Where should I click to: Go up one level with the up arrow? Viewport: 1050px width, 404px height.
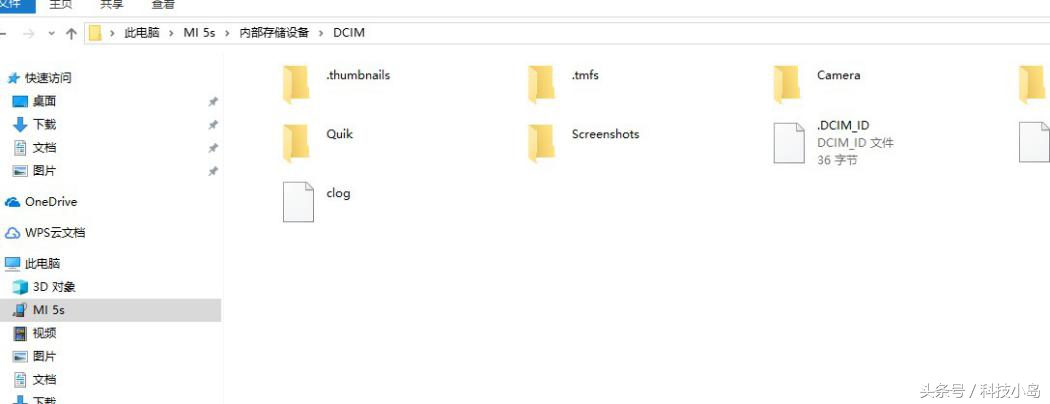coord(72,33)
